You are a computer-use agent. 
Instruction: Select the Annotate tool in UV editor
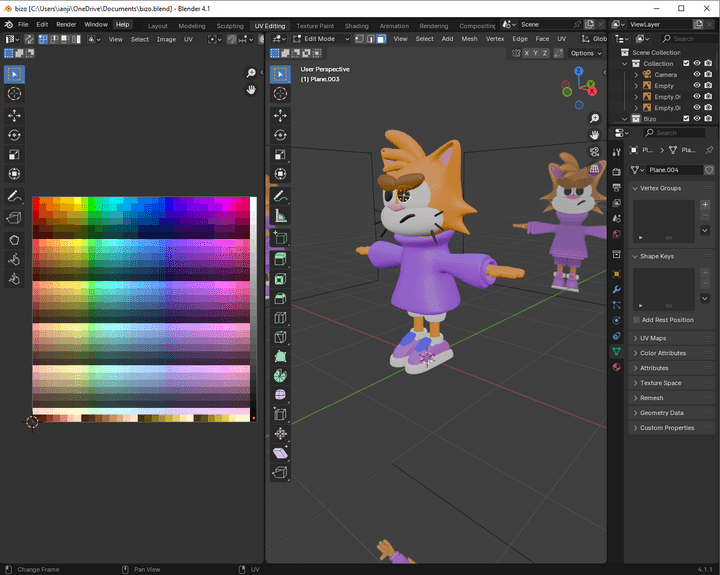click(x=15, y=197)
